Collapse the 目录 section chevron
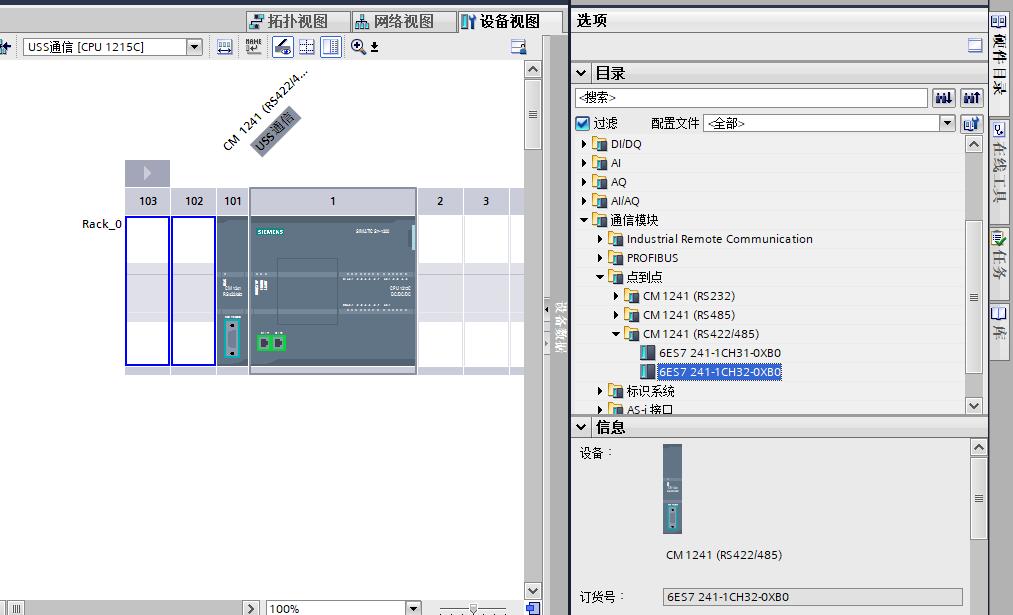 pos(581,73)
